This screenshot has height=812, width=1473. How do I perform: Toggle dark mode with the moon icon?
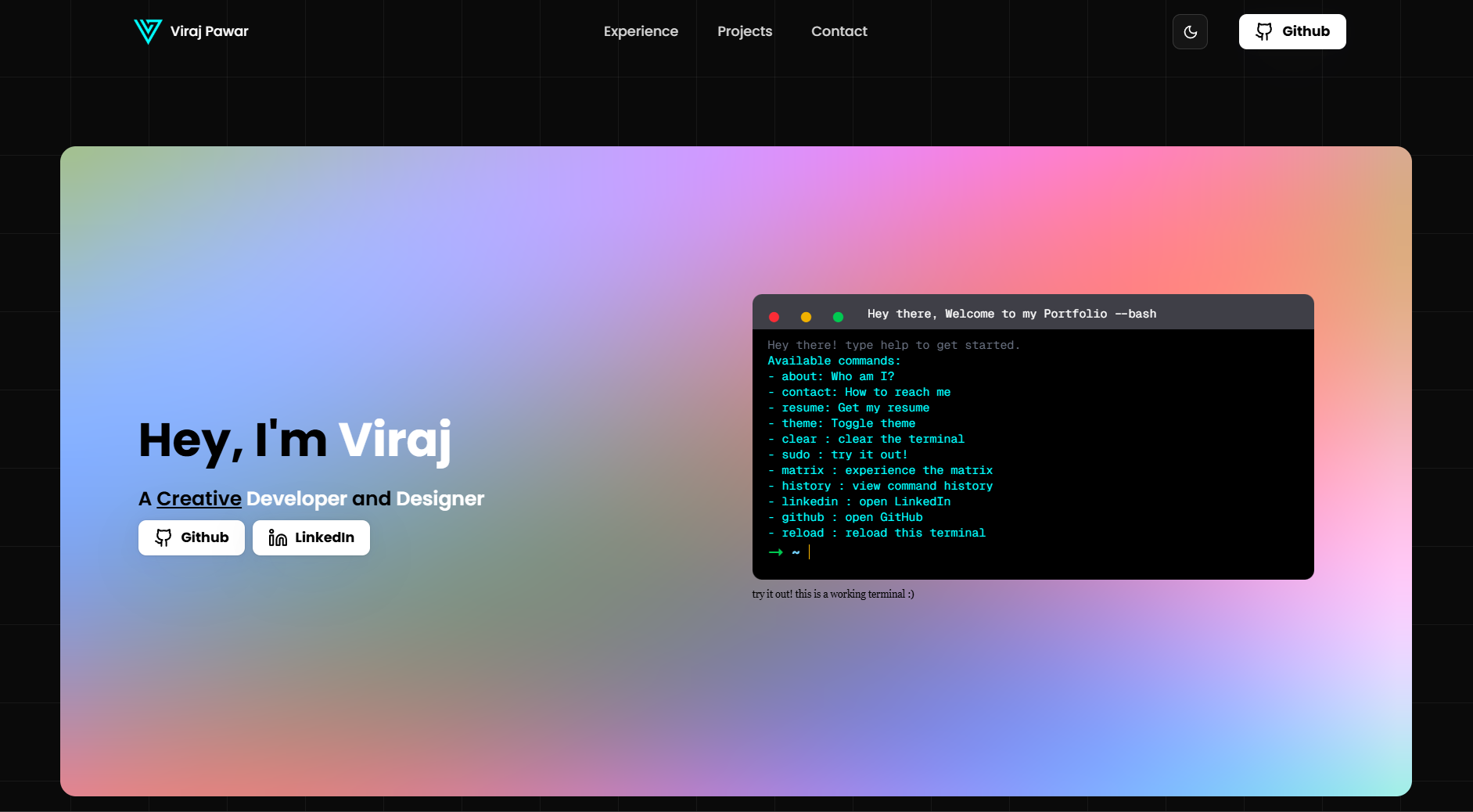point(1190,32)
